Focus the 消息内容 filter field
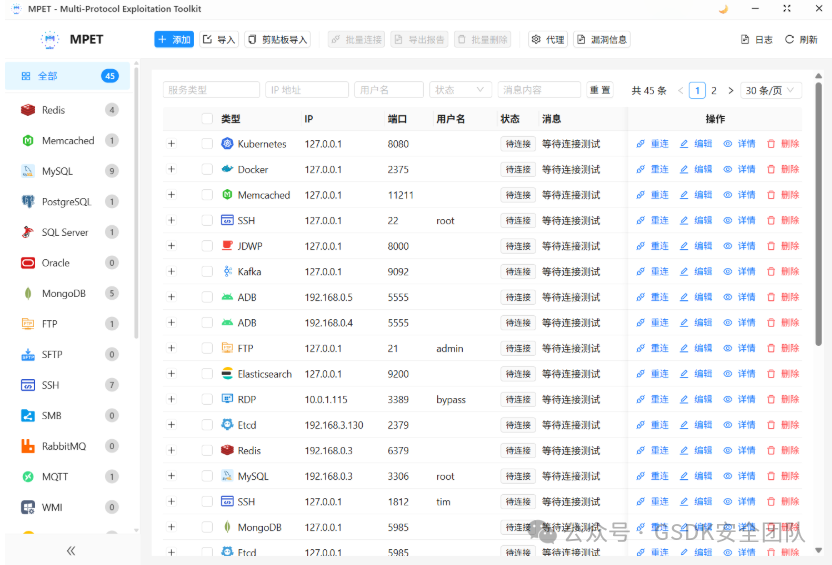 coord(539,90)
